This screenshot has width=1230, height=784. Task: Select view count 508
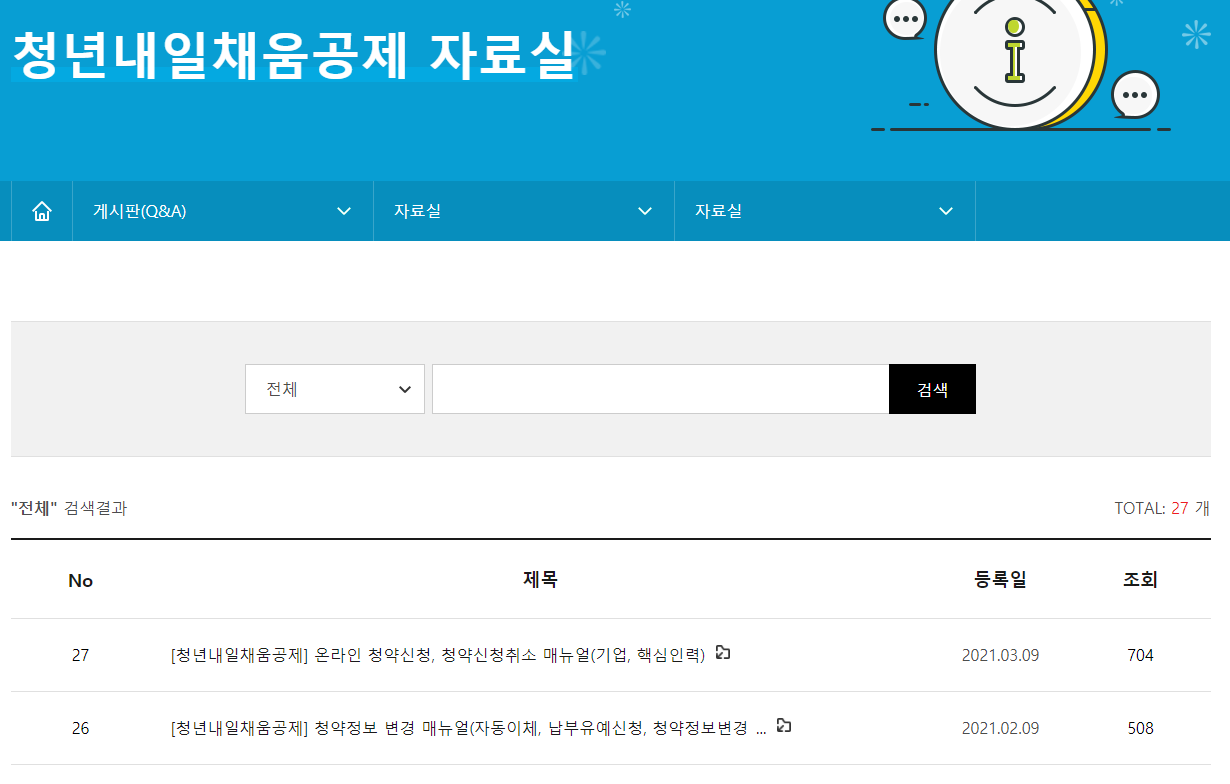(1140, 729)
